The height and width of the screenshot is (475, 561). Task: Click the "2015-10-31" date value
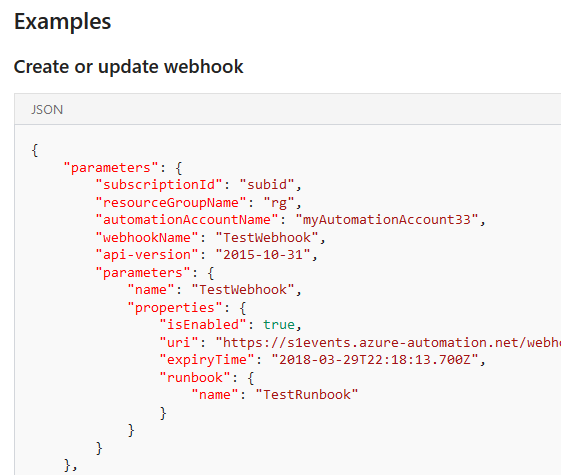coord(263,255)
